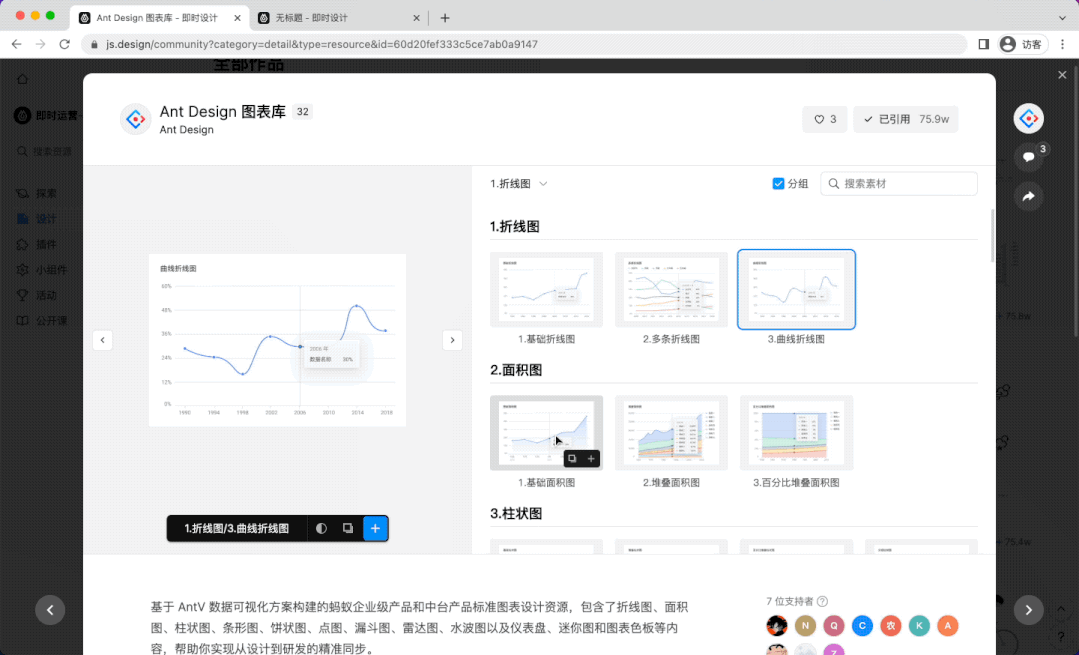Open the browser side panel icon
Screen dimensions: 1079x655
coord(983,44)
